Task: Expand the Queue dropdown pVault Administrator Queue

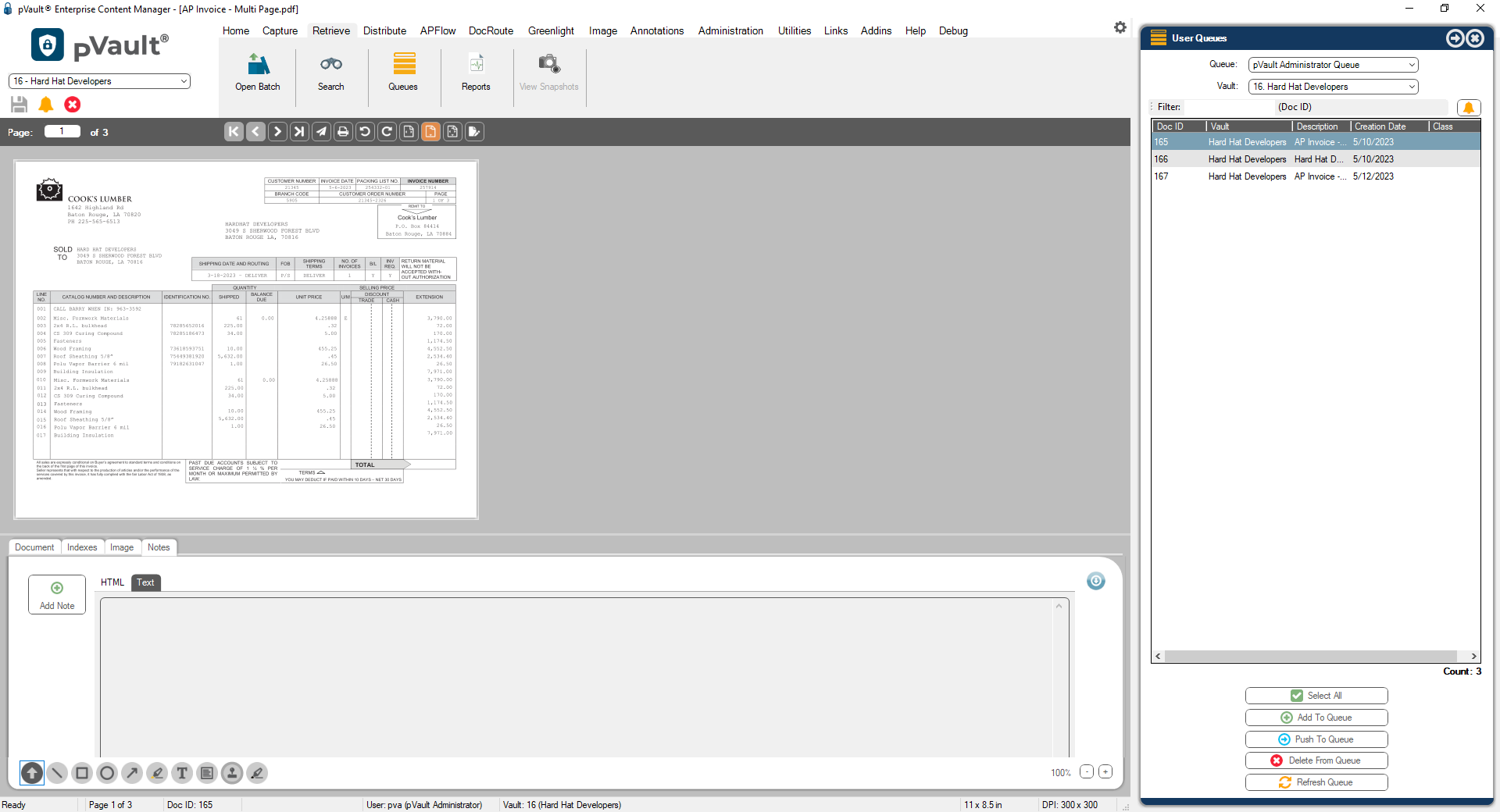Action: (1334, 65)
